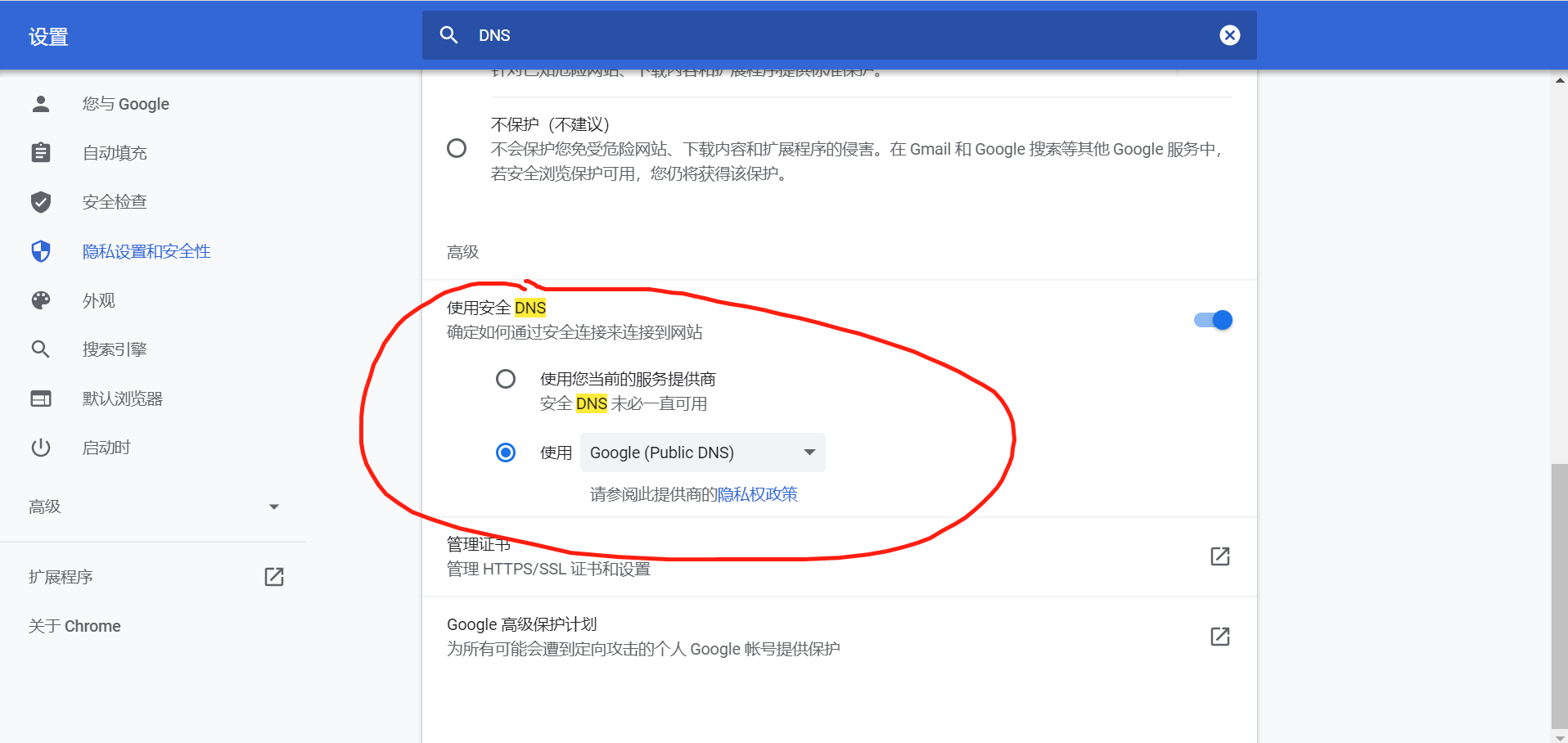The width and height of the screenshot is (1568, 743).
Task: Click the search magnifier icon in settings search bar
Action: [448, 35]
